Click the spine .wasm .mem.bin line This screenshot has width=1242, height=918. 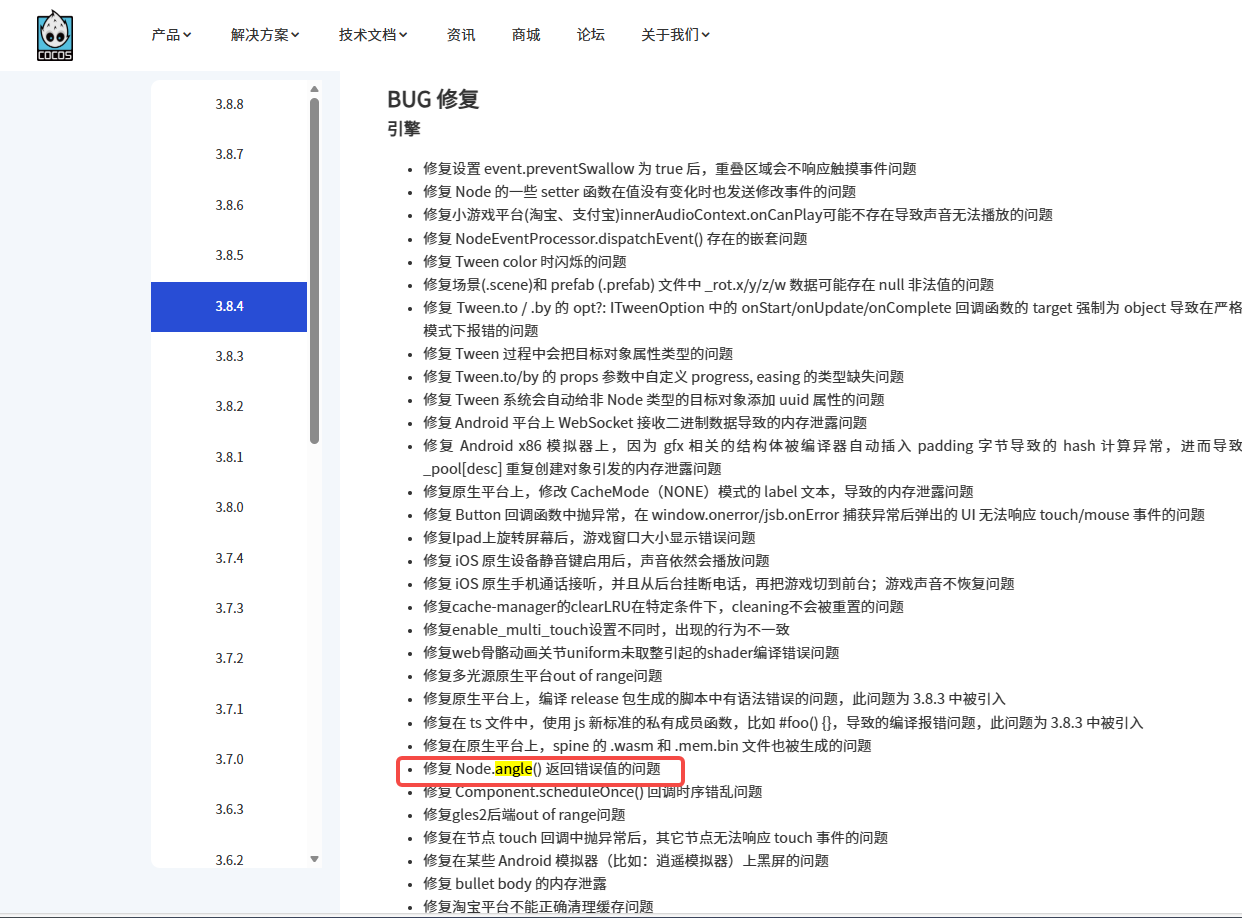tap(647, 745)
